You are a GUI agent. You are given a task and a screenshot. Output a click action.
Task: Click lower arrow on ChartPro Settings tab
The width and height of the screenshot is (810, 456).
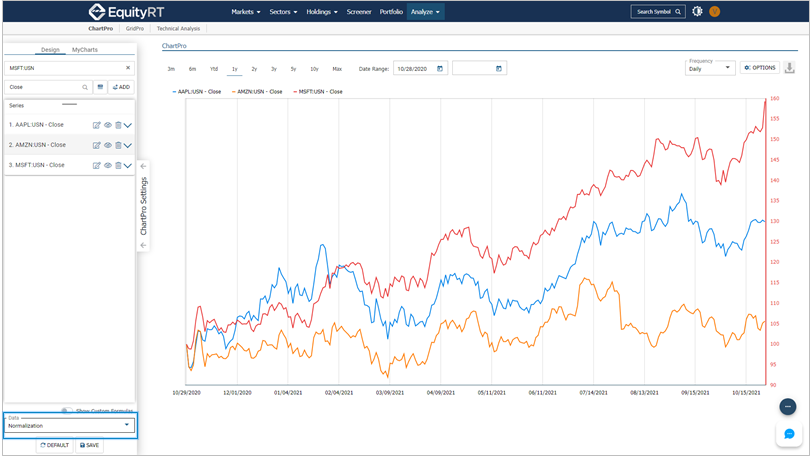(144, 245)
